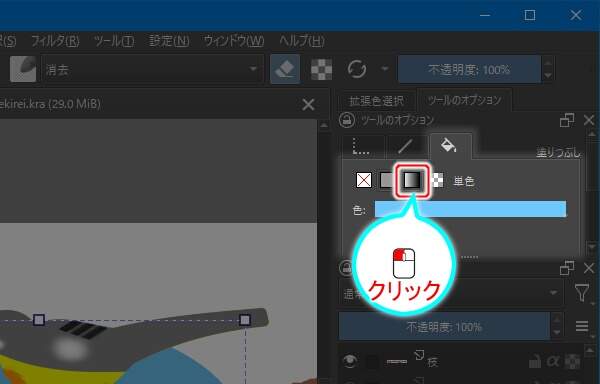The height and width of the screenshot is (384, 600).
Task: Open the layer filter funnel icon
Action: (582, 293)
